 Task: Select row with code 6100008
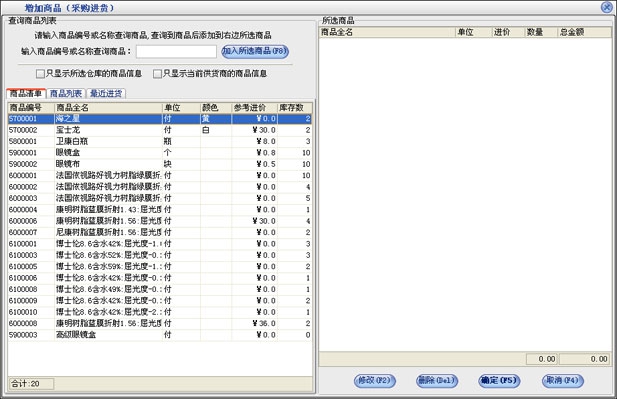[160, 290]
